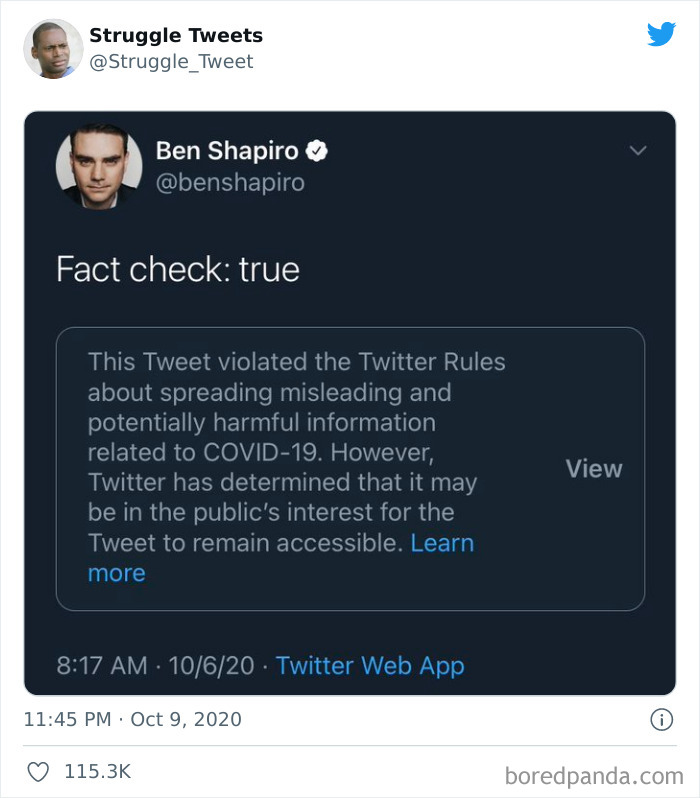Click the @Struggle_Tweet handle

pos(171,62)
